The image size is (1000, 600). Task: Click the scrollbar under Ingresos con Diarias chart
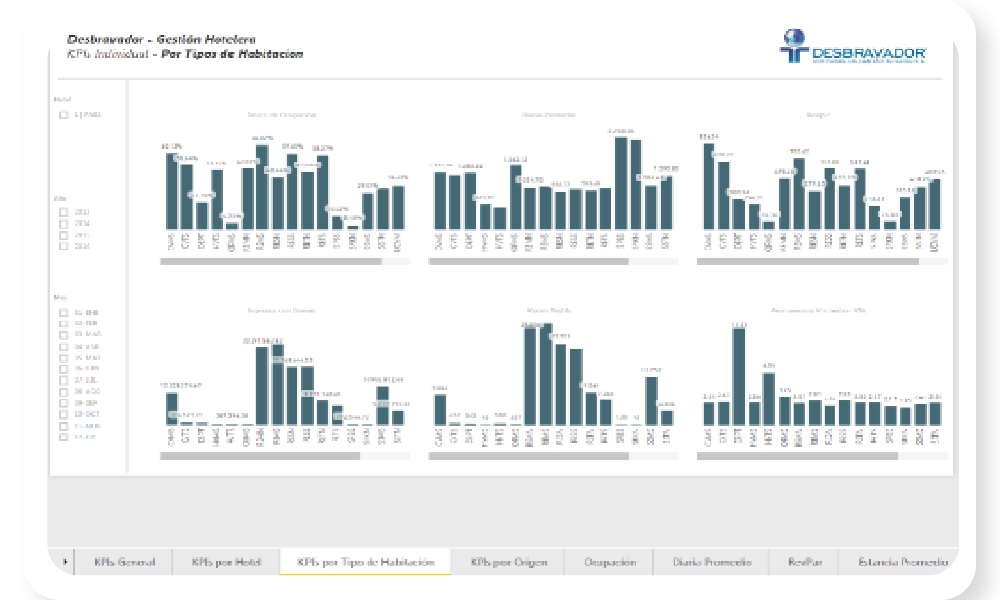[260, 456]
